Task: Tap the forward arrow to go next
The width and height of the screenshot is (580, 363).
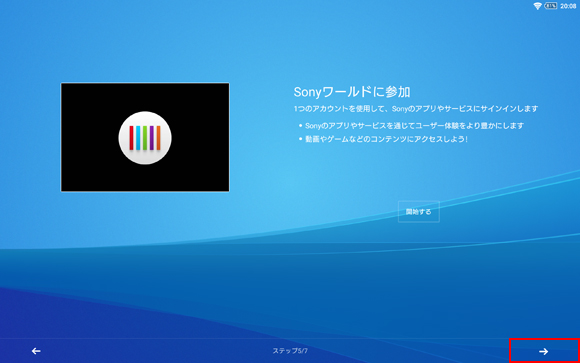Action: (543, 351)
